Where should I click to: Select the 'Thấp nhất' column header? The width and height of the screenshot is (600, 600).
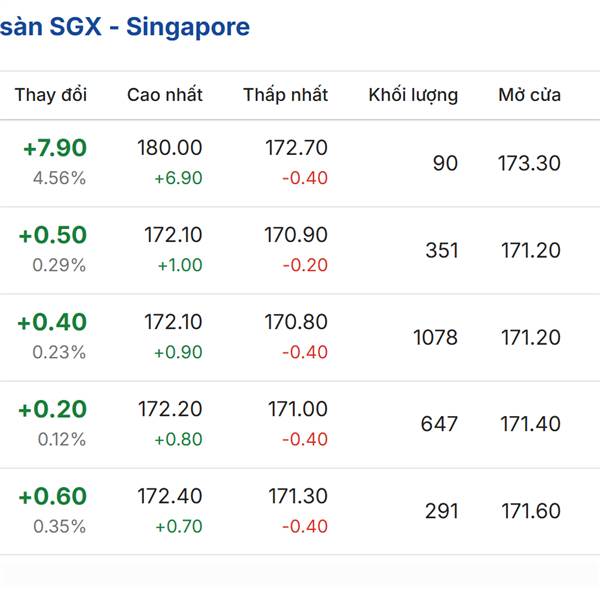[285, 95]
